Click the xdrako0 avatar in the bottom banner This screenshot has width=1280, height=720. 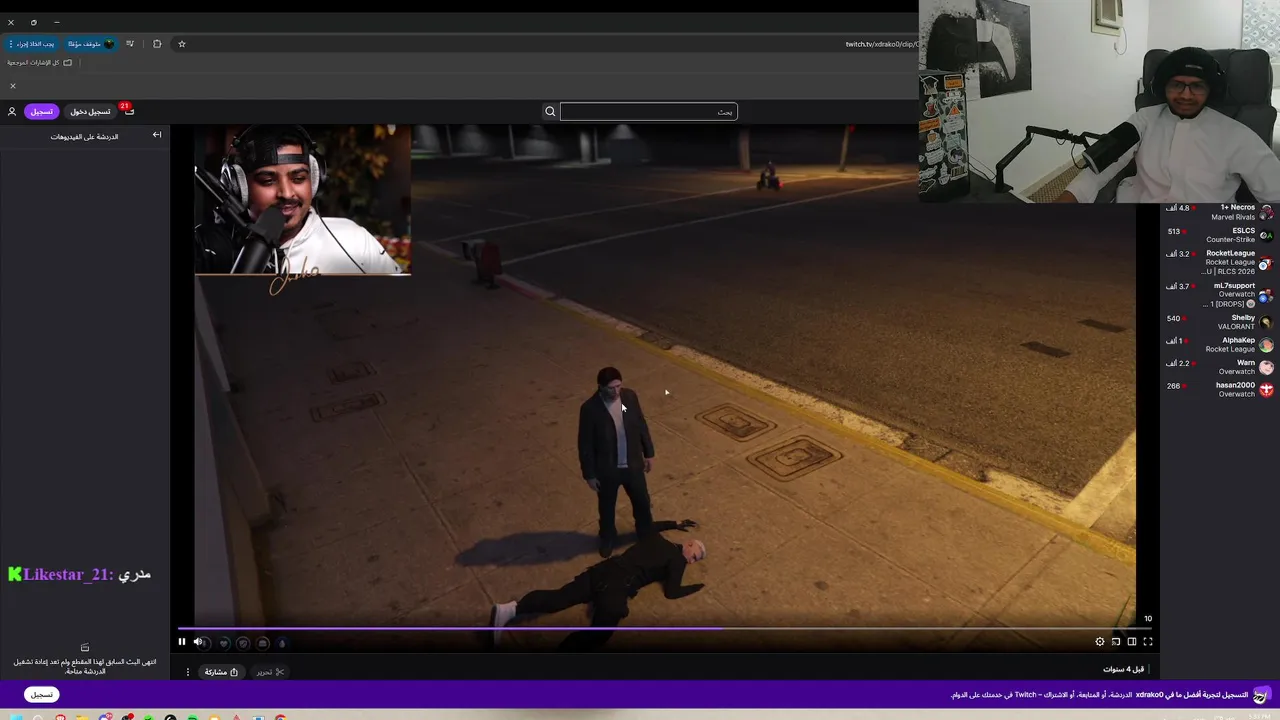coord(1260,694)
